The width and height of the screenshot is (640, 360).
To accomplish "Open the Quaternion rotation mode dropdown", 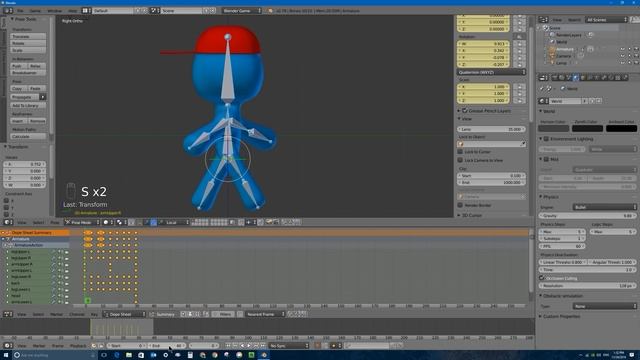I will click(x=491, y=72).
